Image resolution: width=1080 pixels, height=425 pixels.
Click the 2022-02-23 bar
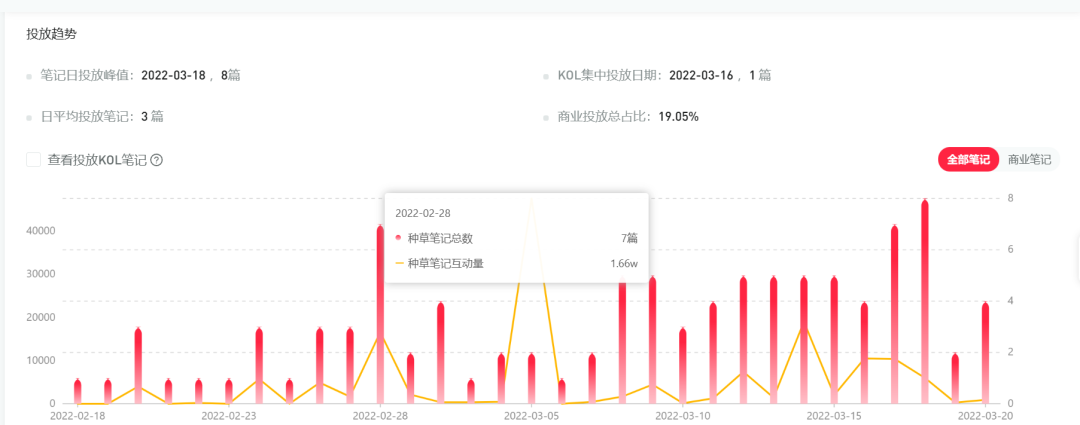click(229, 391)
